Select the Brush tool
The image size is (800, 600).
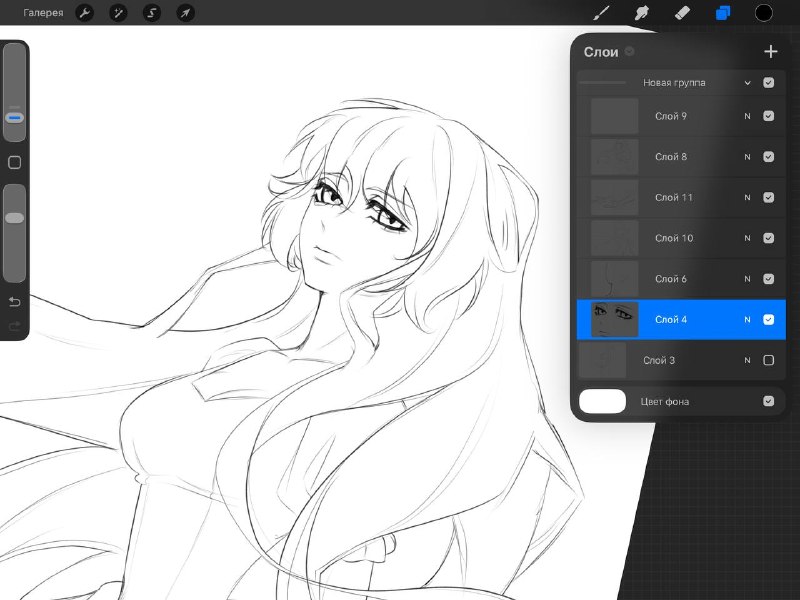click(601, 13)
